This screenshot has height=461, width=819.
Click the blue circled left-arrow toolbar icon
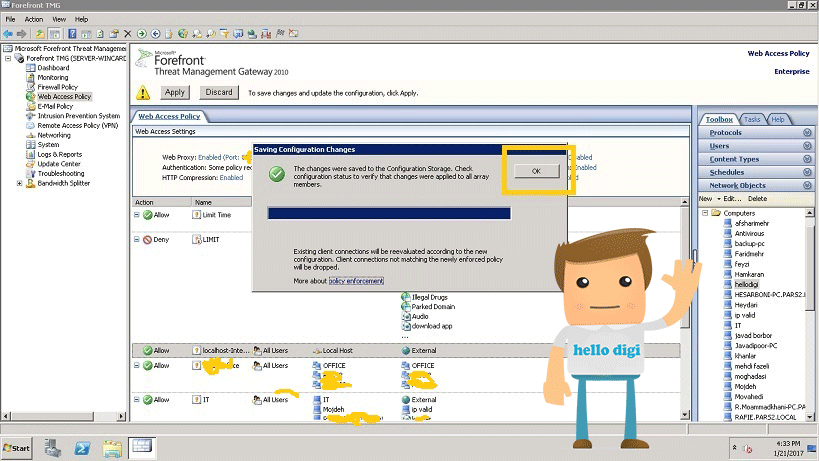pyautogui.click(x=156, y=34)
